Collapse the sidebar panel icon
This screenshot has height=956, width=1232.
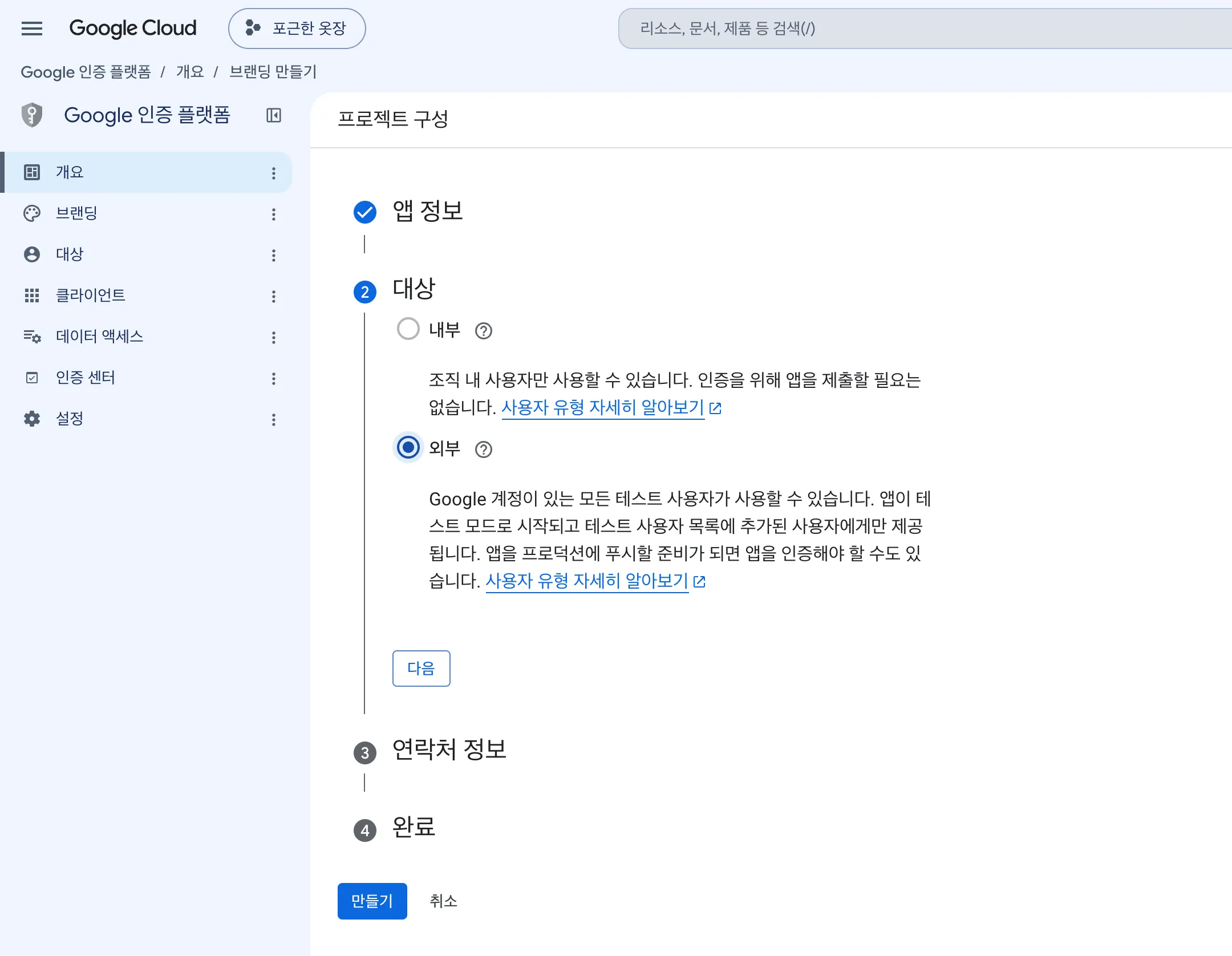pos(274,115)
